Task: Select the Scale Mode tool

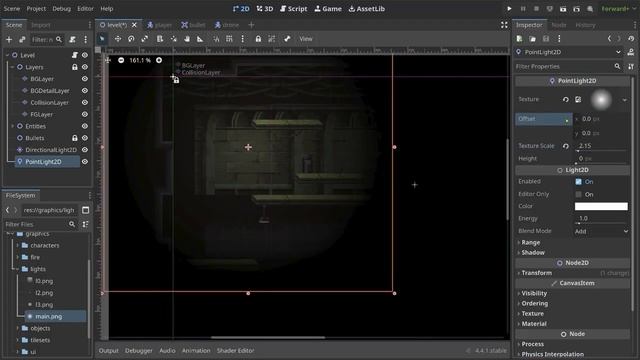Action: [x=144, y=39]
